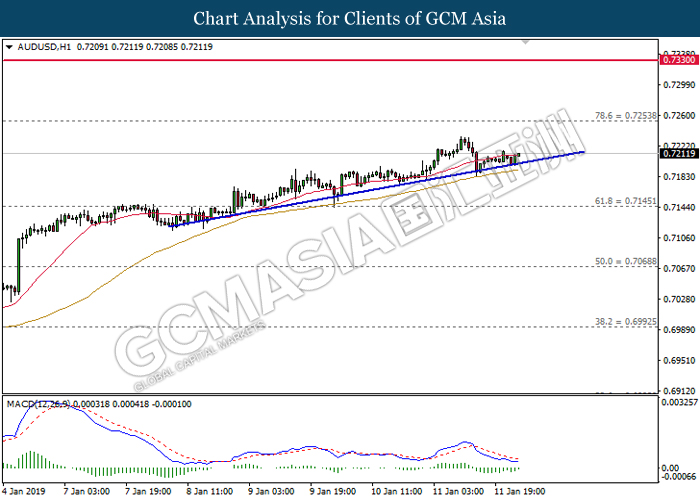Click the black 0.72119 current price tag
This screenshot has width=700, height=500.
pyautogui.click(x=676, y=154)
